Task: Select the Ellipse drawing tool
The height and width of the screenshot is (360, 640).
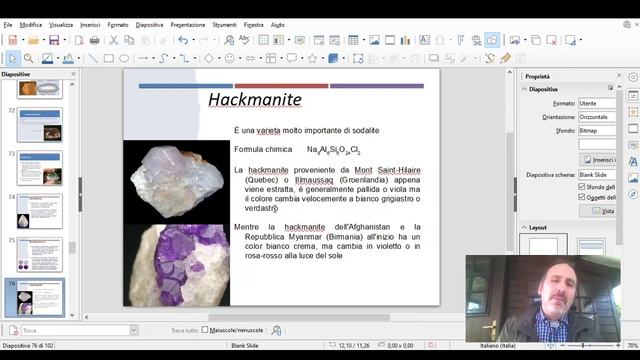Action: [124, 58]
